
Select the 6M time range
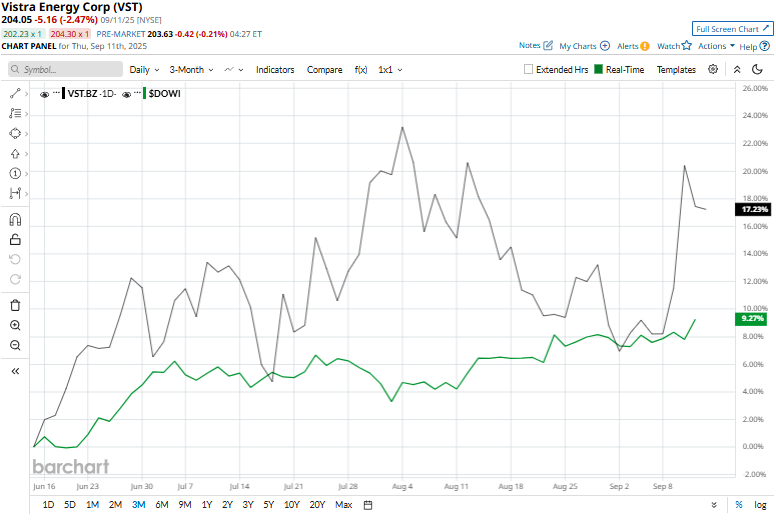[x=162, y=505]
